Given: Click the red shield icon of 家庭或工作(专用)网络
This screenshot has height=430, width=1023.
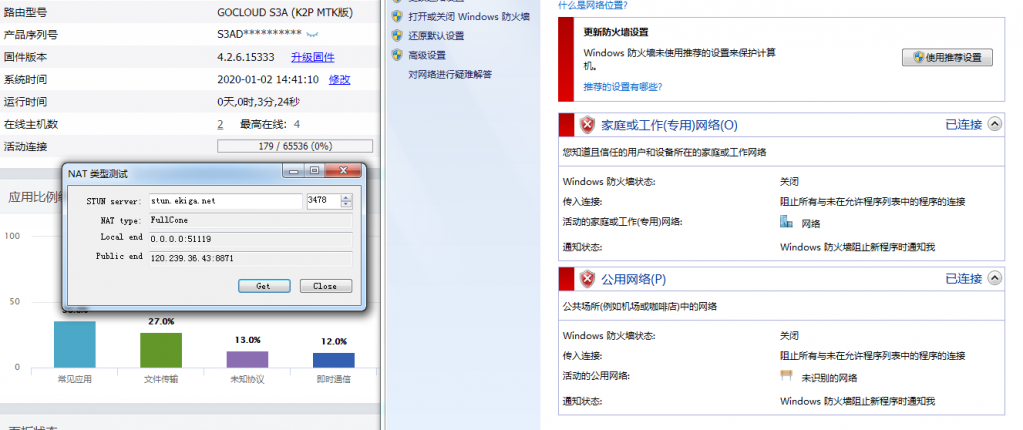Looking at the screenshot, I should 588,125.
